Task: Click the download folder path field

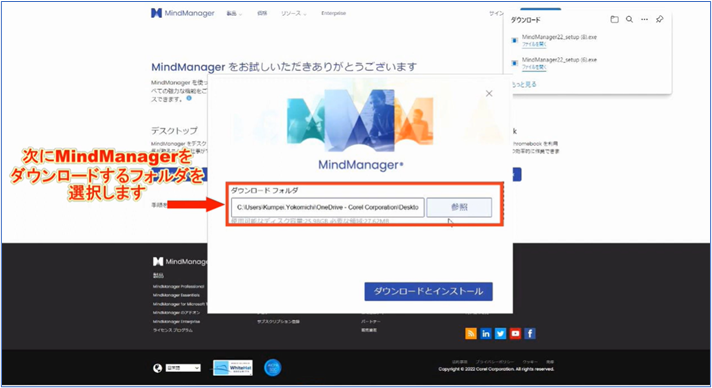Action: (327, 207)
